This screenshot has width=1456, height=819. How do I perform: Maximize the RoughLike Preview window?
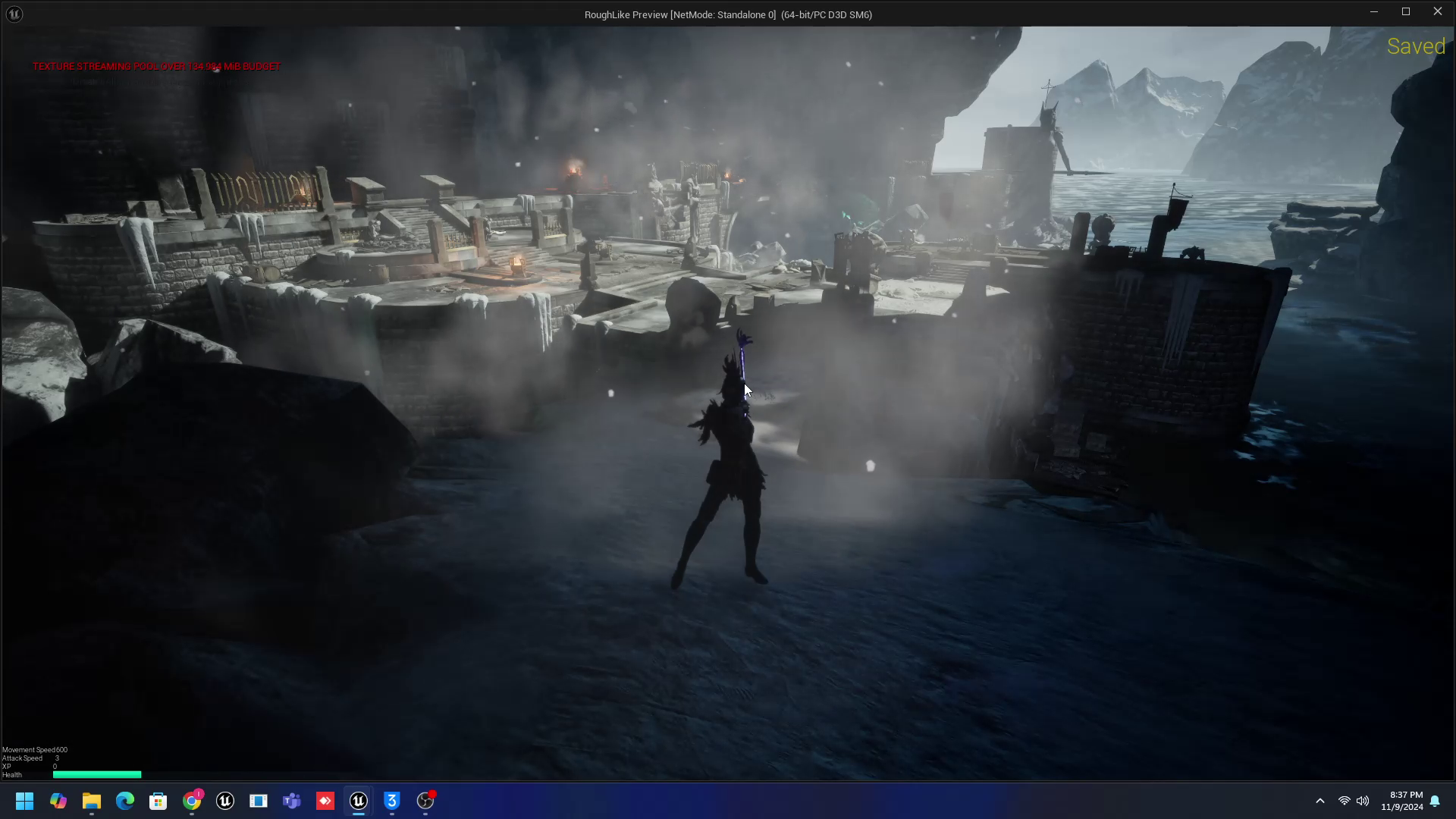[1406, 11]
